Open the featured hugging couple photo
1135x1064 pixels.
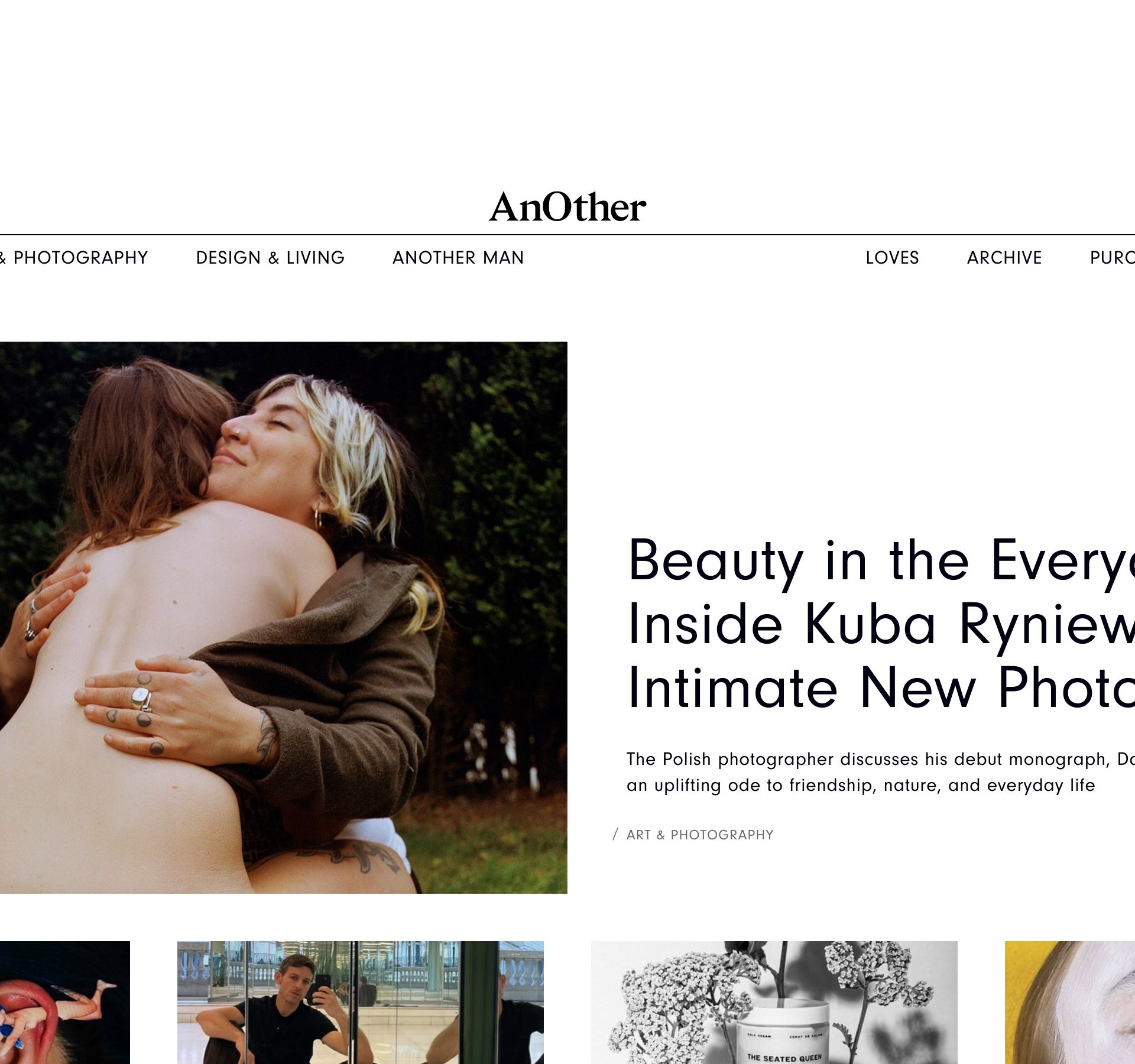point(284,618)
